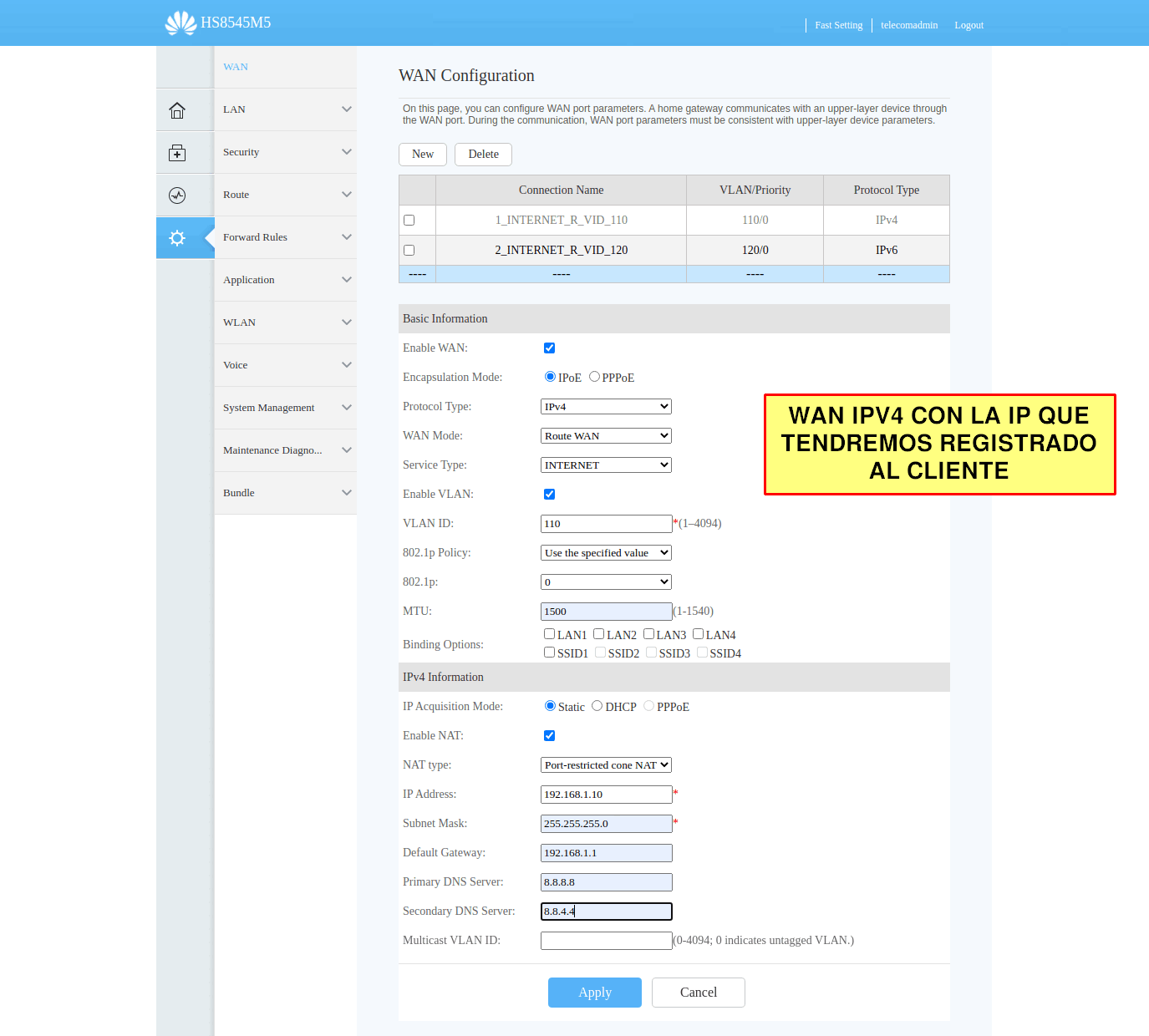1149x1036 pixels.
Task: Tick checkbox for 1_INTERNET_R_VID_110 connection
Action: pos(409,221)
